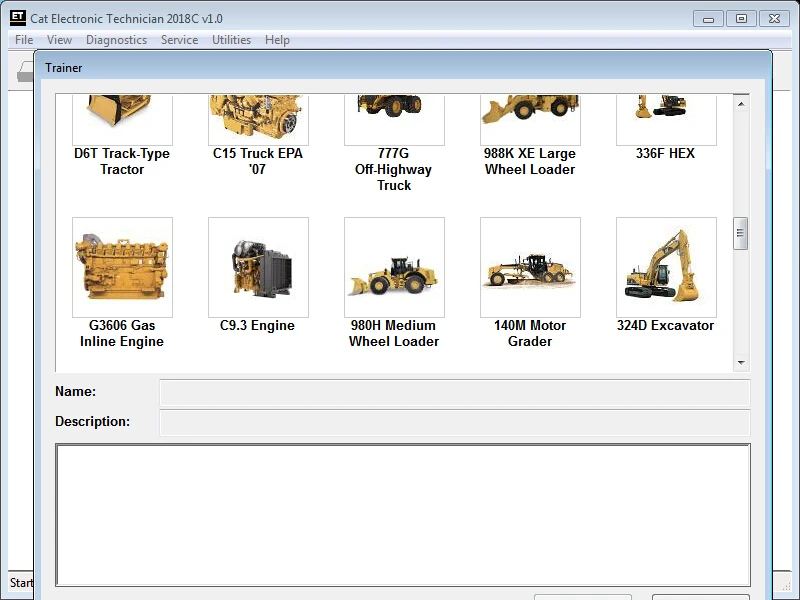This screenshot has width=800, height=600.
Task: Click the "C9.3 Engine" label
Action: [257, 326]
